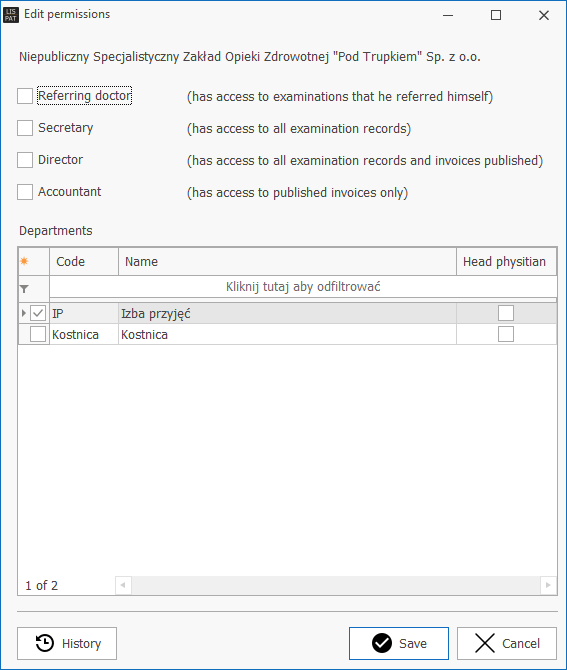The width and height of the screenshot is (567, 670).
Task: Enable the Secretary permission checkbox
Action: (x=25, y=128)
